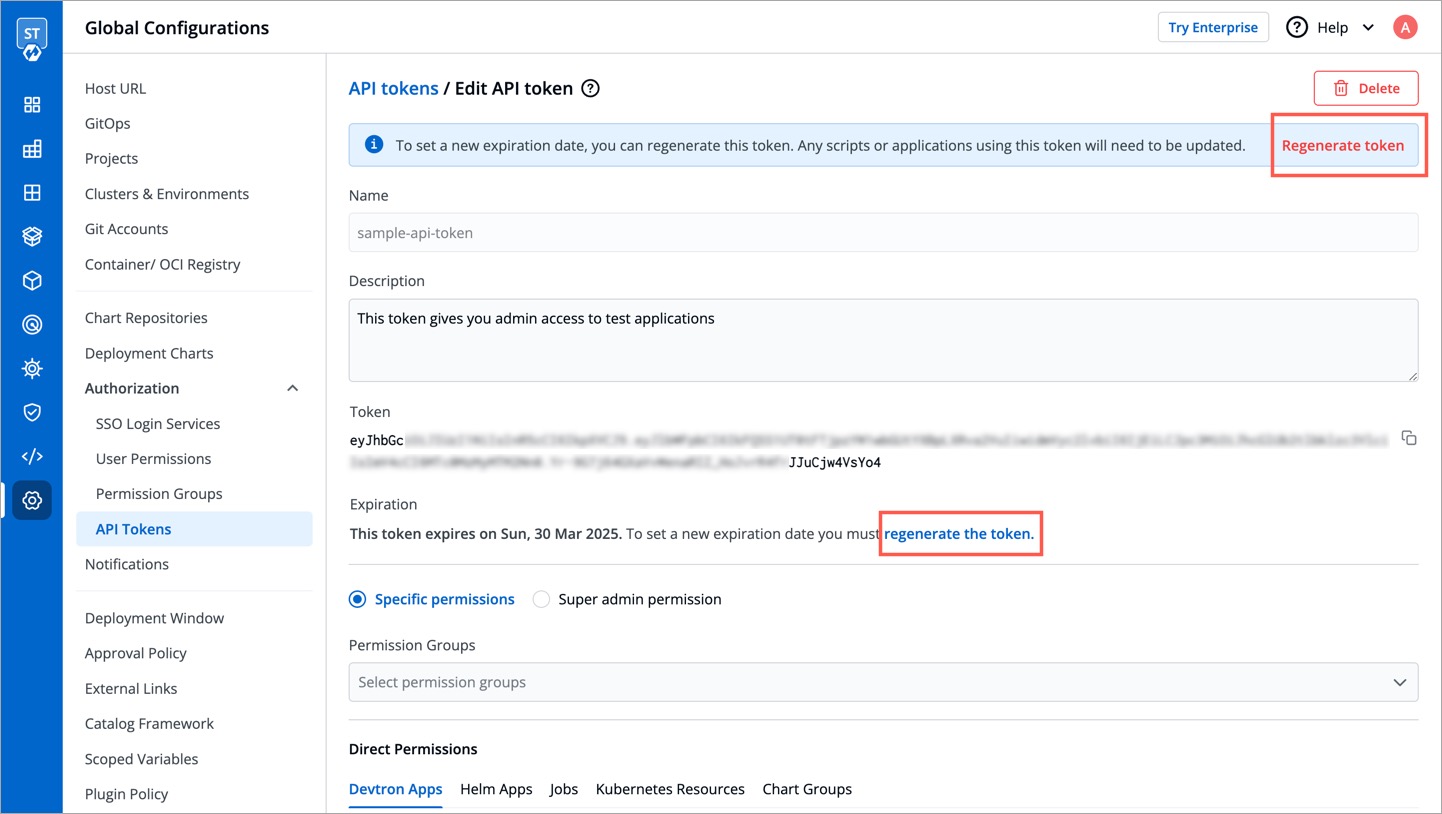The width and height of the screenshot is (1442, 814).
Task: Click the user avatar 'A' icon
Action: click(1405, 28)
